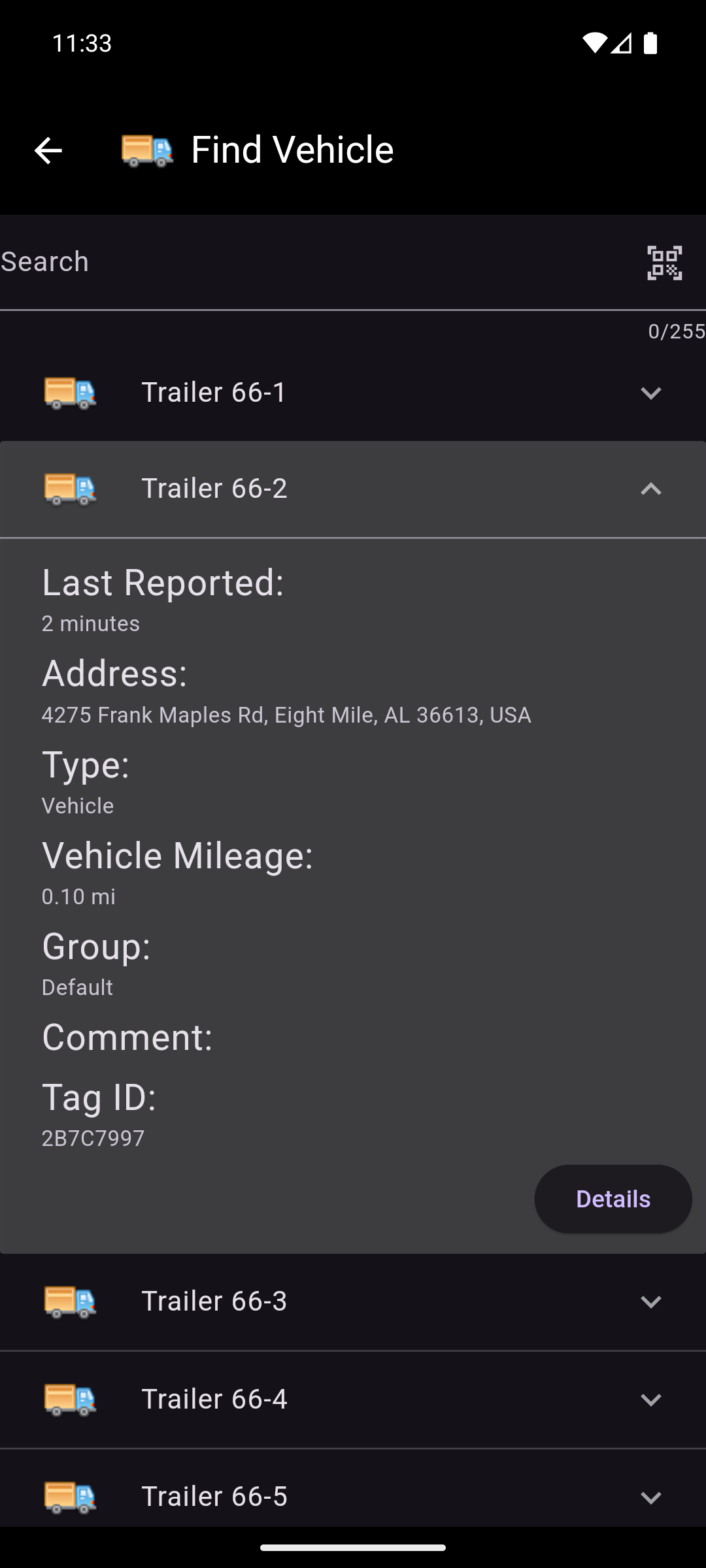Tap the Tag ID value 2B7C7997
This screenshot has width=706, height=1568.
coord(93,1138)
